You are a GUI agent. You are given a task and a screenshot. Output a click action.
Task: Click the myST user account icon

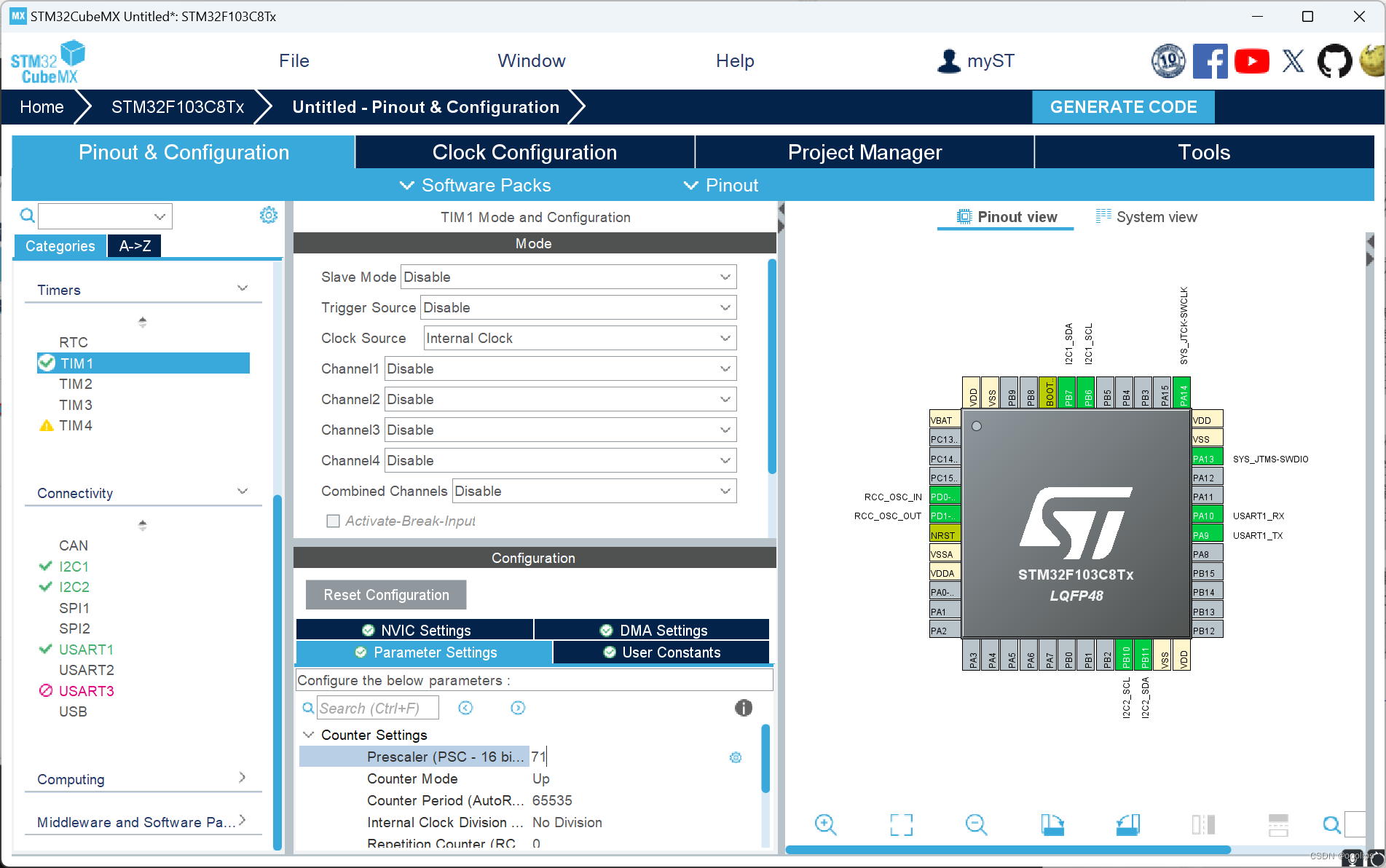coord(948,61)
